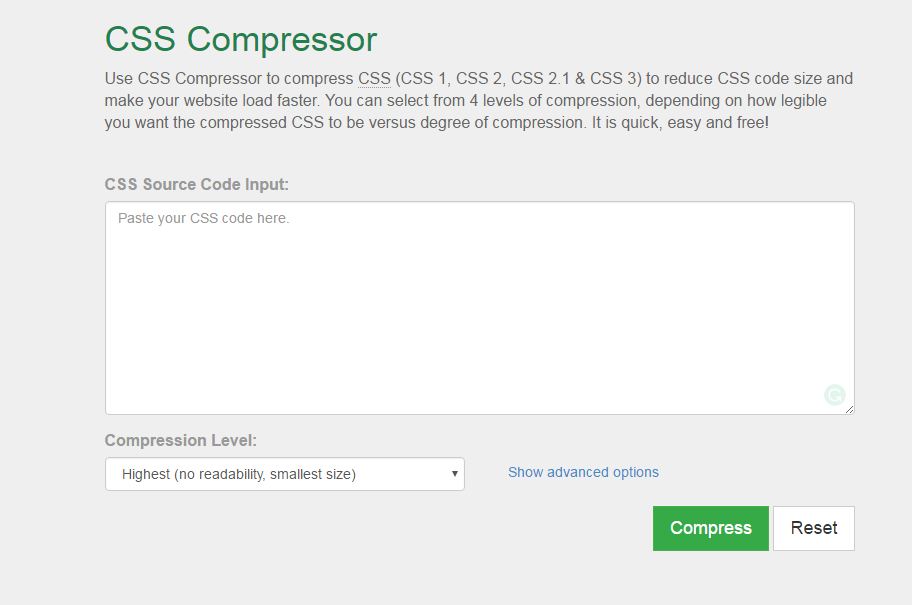The width and height of the screenshot is (912, 605).
Task: Click the CSS Source Code Input label
Action: pyautogui.click(x=197, y=184)
